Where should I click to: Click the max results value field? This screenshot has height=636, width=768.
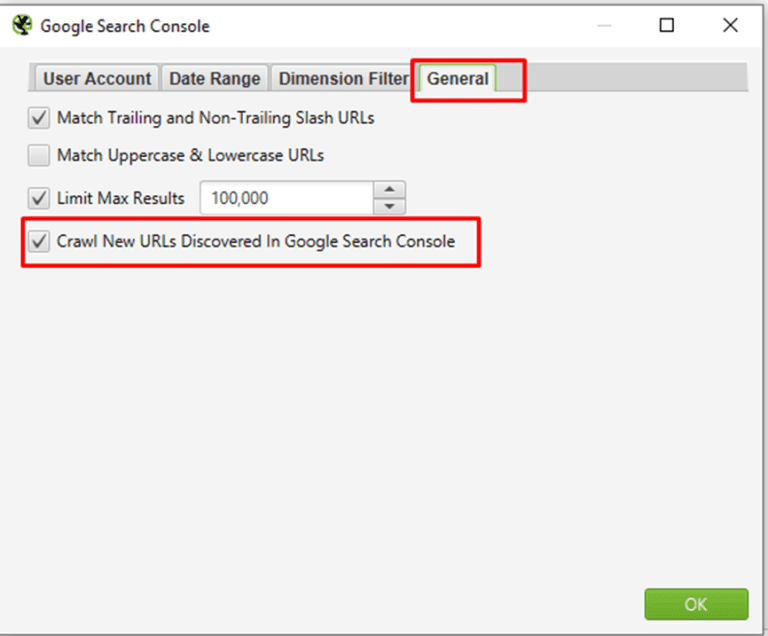(287, 198)
